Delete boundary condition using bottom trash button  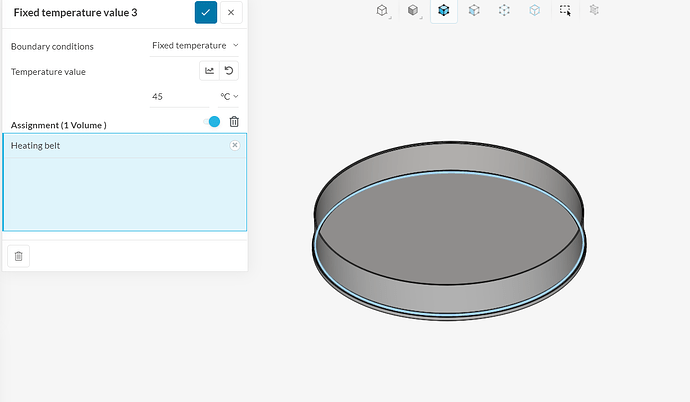pyautogui.click(x=18, y=256)
